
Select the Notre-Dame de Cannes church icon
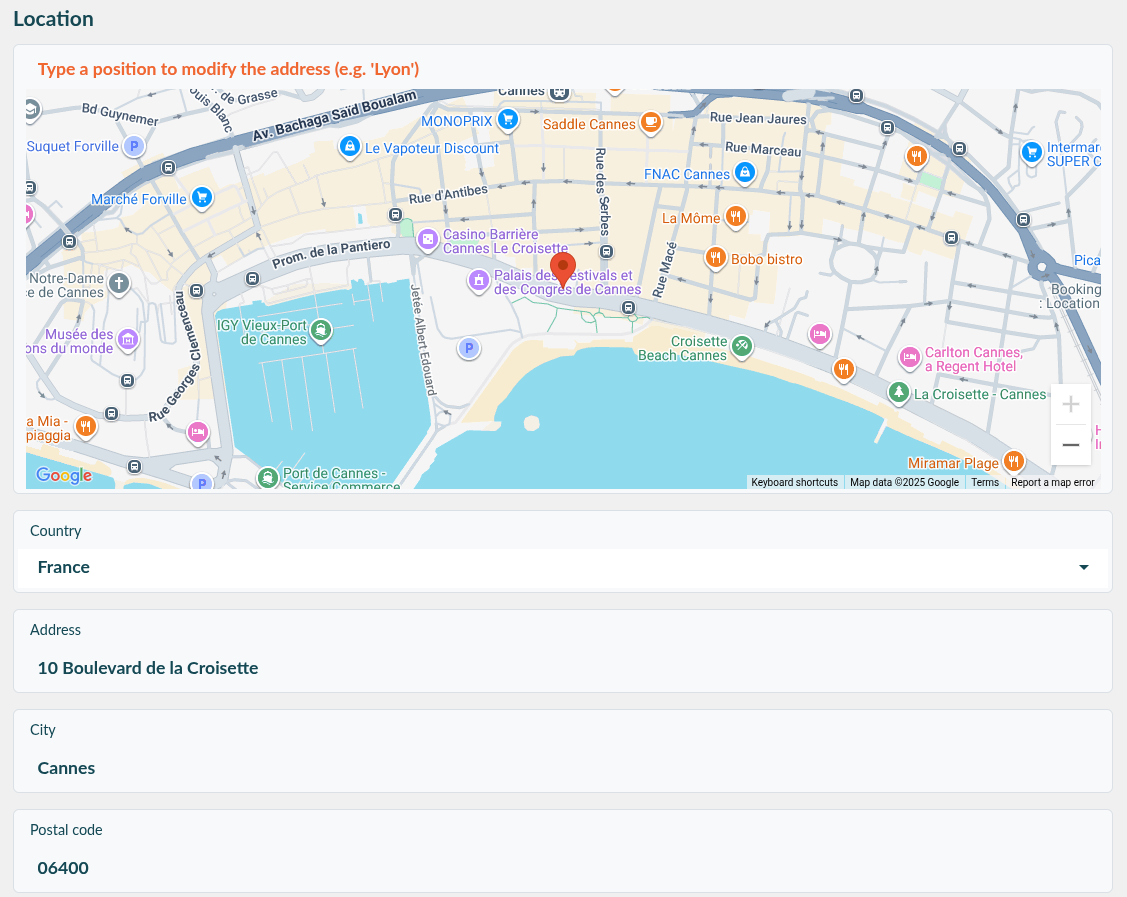pyautogui.click(x=119, y=283)
